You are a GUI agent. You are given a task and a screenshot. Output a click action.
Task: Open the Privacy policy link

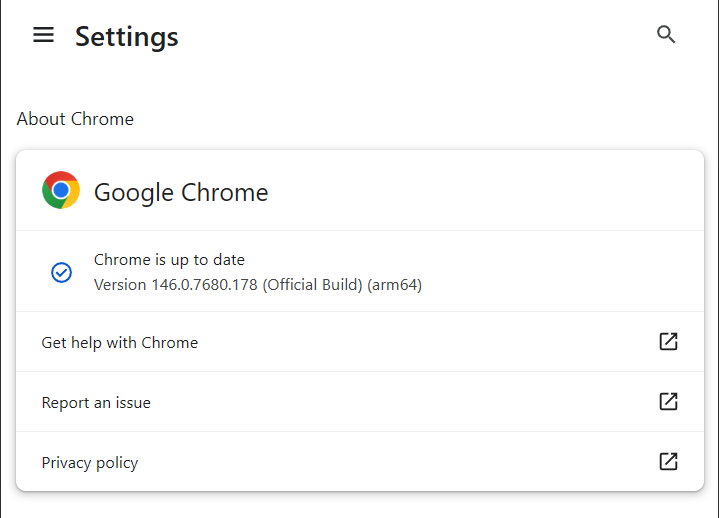(90, 463)
